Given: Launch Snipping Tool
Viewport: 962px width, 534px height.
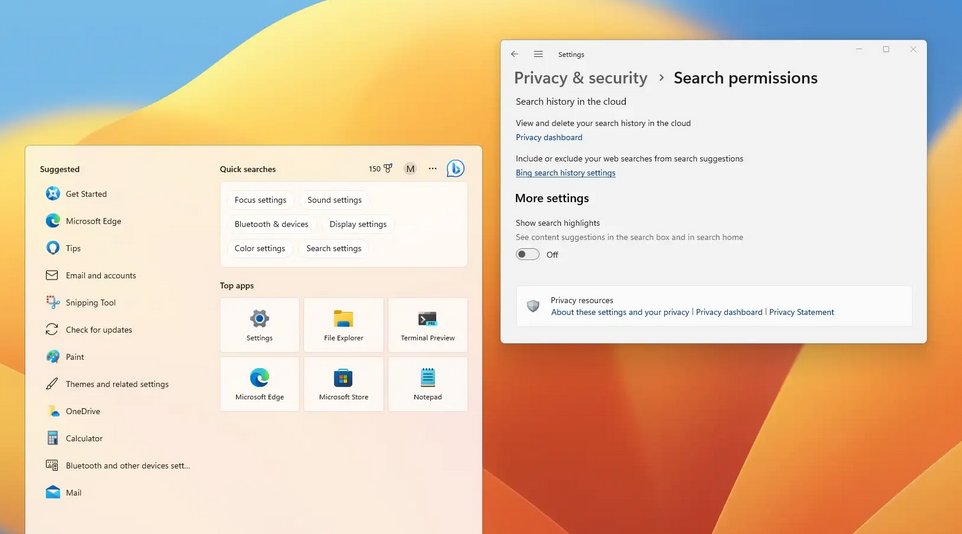Looking at the screenshot, I should coord(80,303).
